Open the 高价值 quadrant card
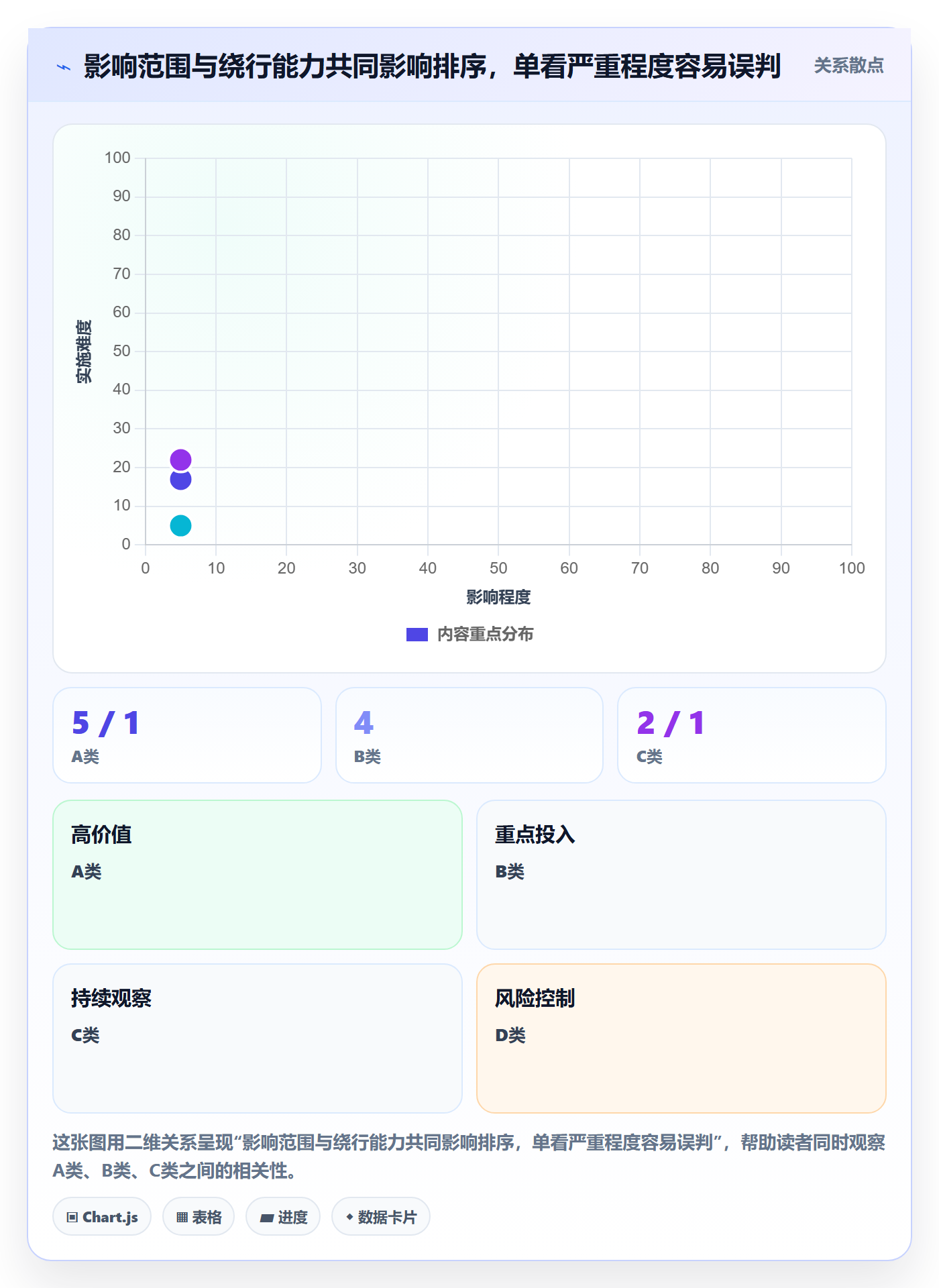The width and height of the screenshot is (939, 1288). (258, 875)
